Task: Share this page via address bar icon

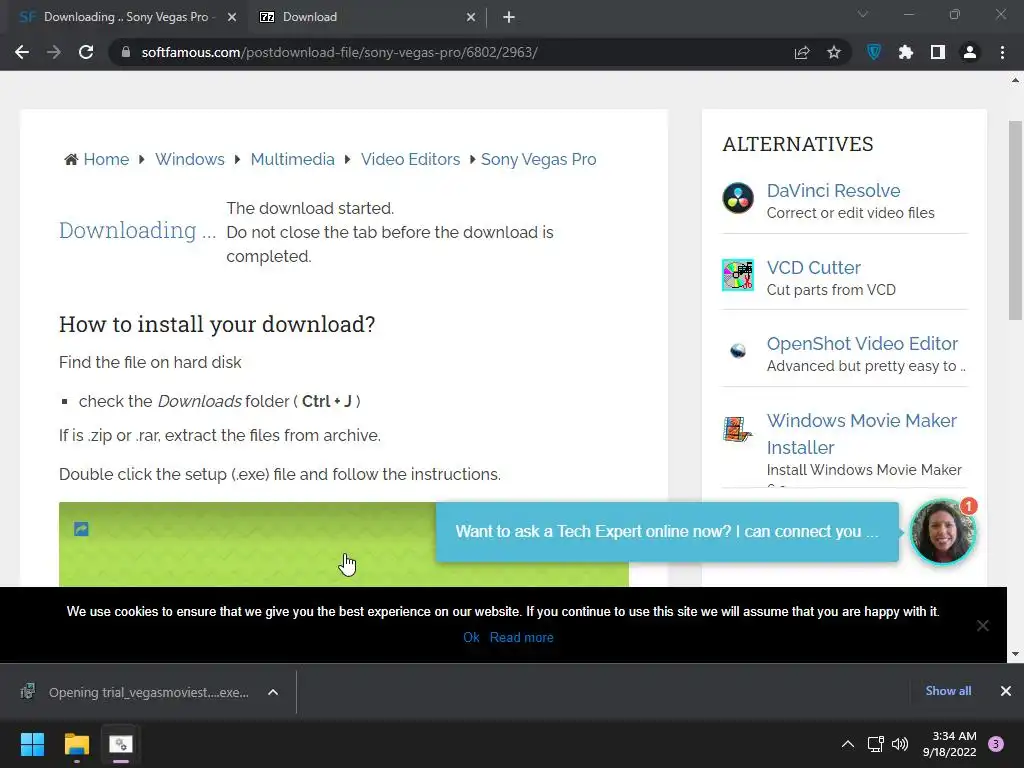Action: pyautogui.click(x=802, y=52)
